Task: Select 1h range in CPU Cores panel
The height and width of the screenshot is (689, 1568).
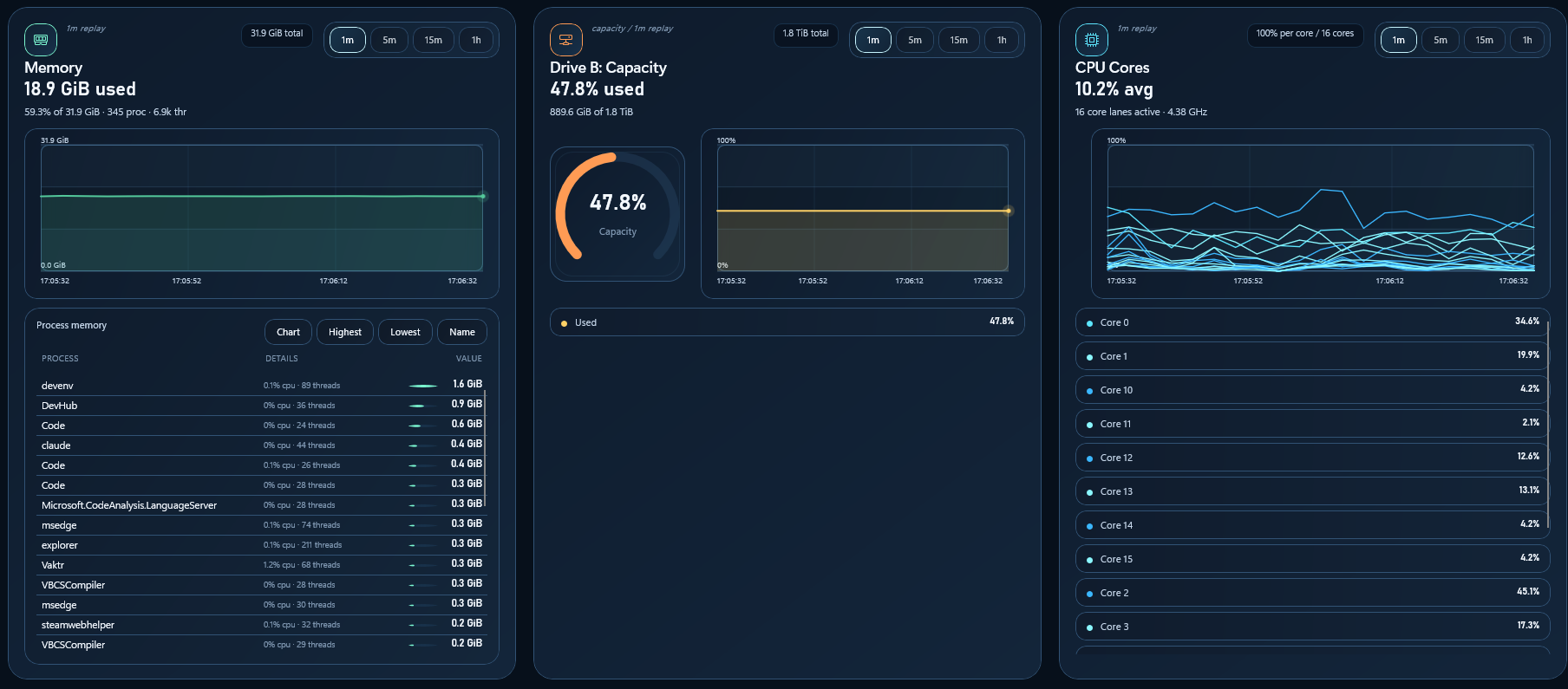Action: pos(1527,40)
